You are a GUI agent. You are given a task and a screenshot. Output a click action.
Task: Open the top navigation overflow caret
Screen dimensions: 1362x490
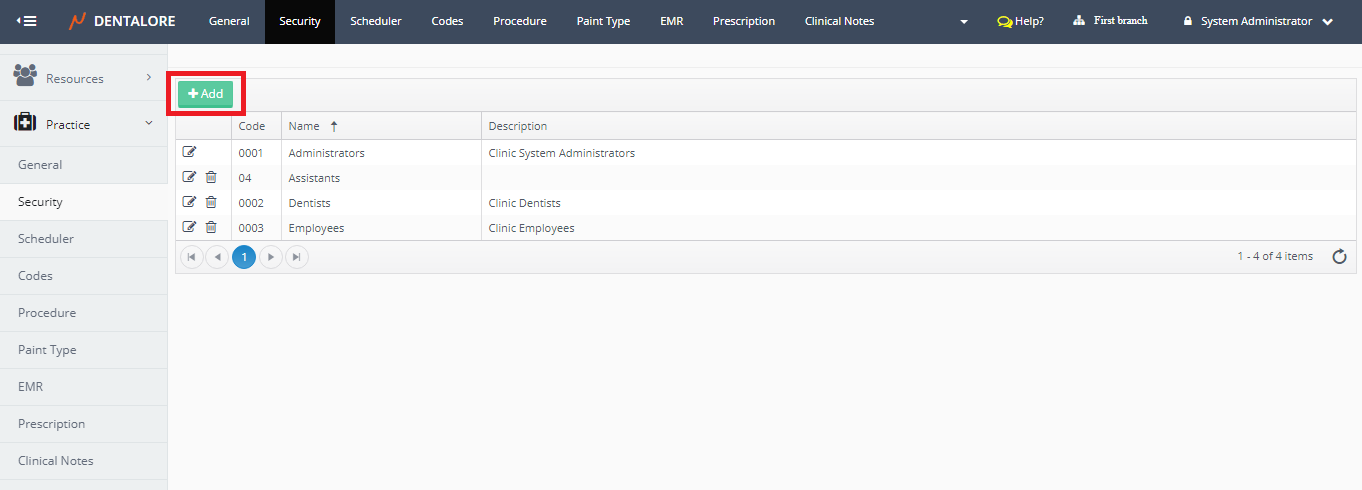pyautogui.click(x=963, y=22)
